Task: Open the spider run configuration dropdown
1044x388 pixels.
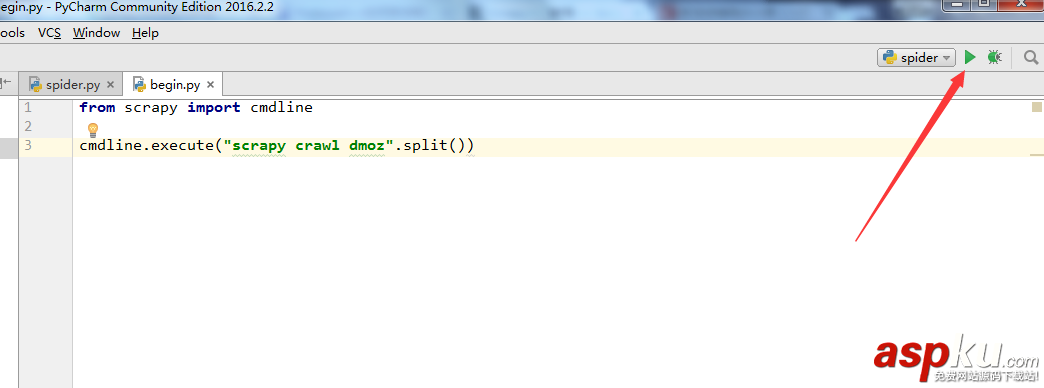Action: [x=916, y=58]
